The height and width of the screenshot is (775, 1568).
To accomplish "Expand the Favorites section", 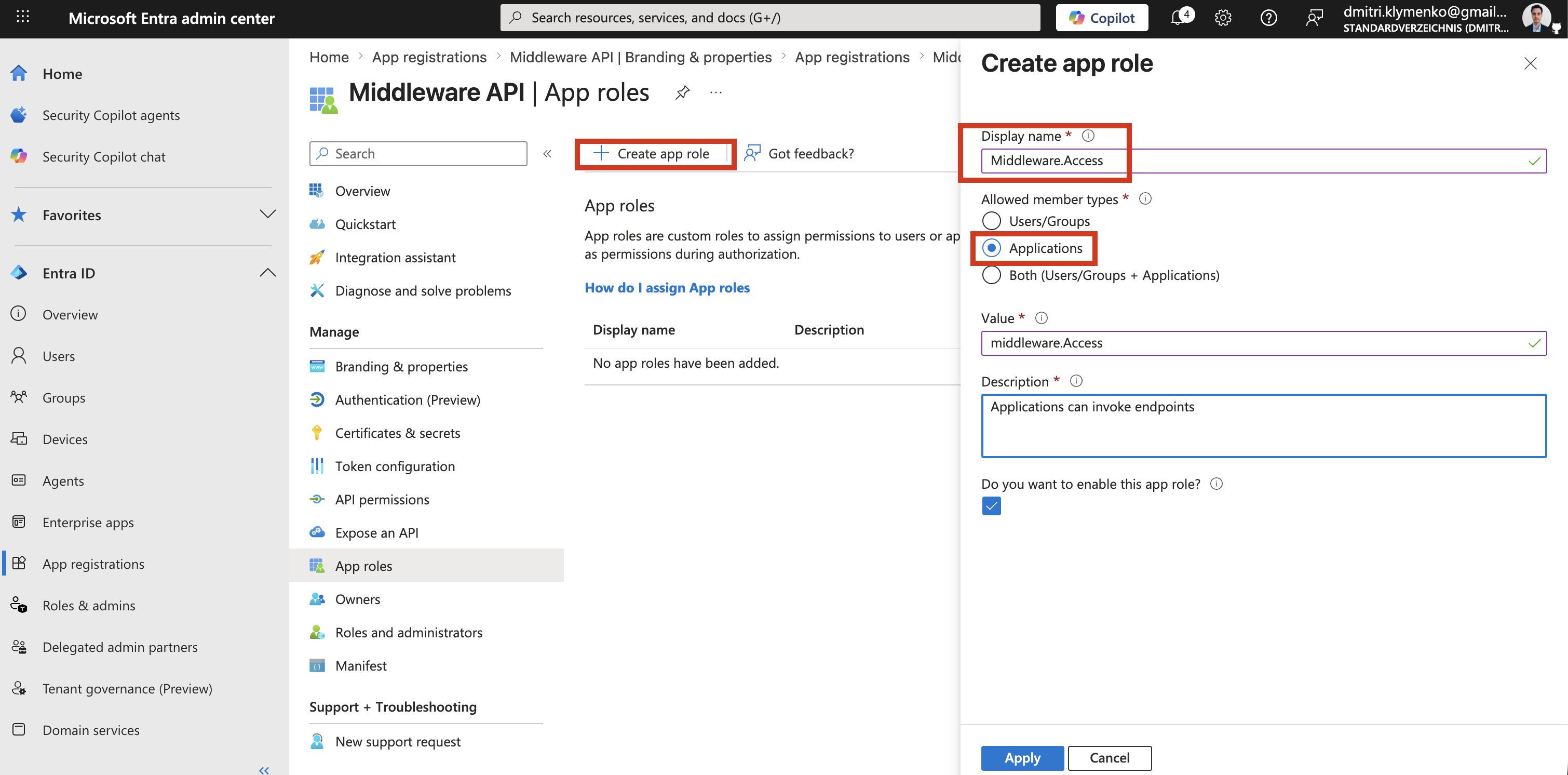I will (x=268, y=215).
